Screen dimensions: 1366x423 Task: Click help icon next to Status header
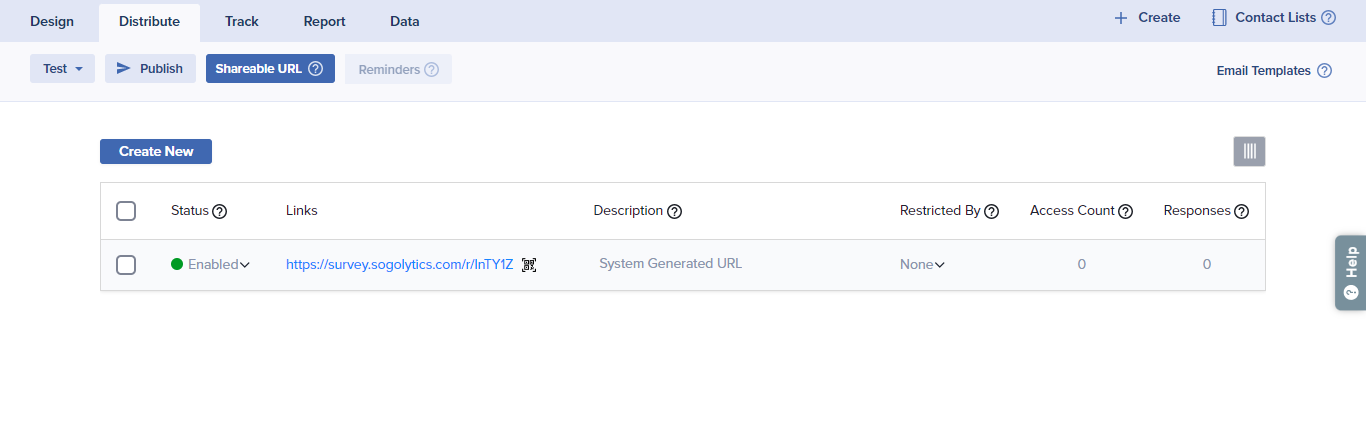(x=220, y=211)
